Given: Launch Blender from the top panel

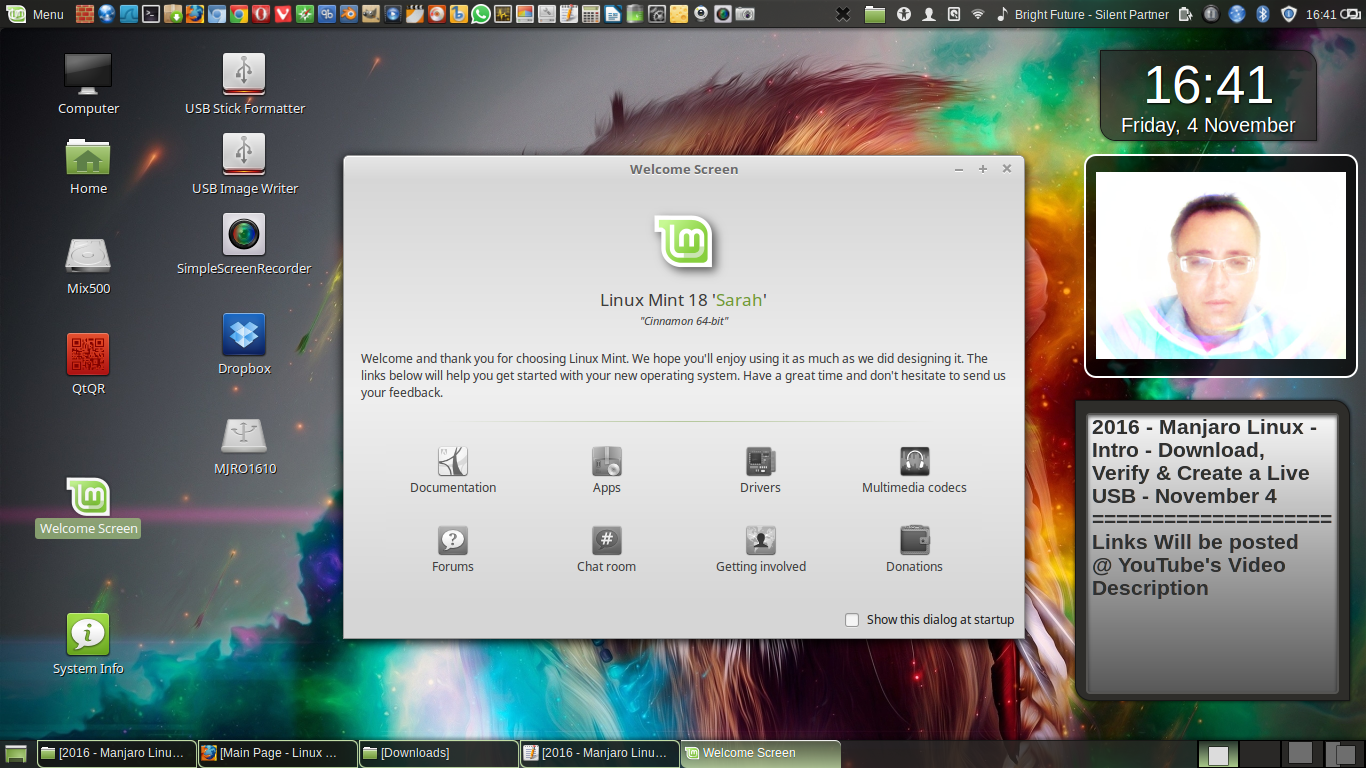Looking at the screenshot, I should pyautogui.click(x=349, y=14).
